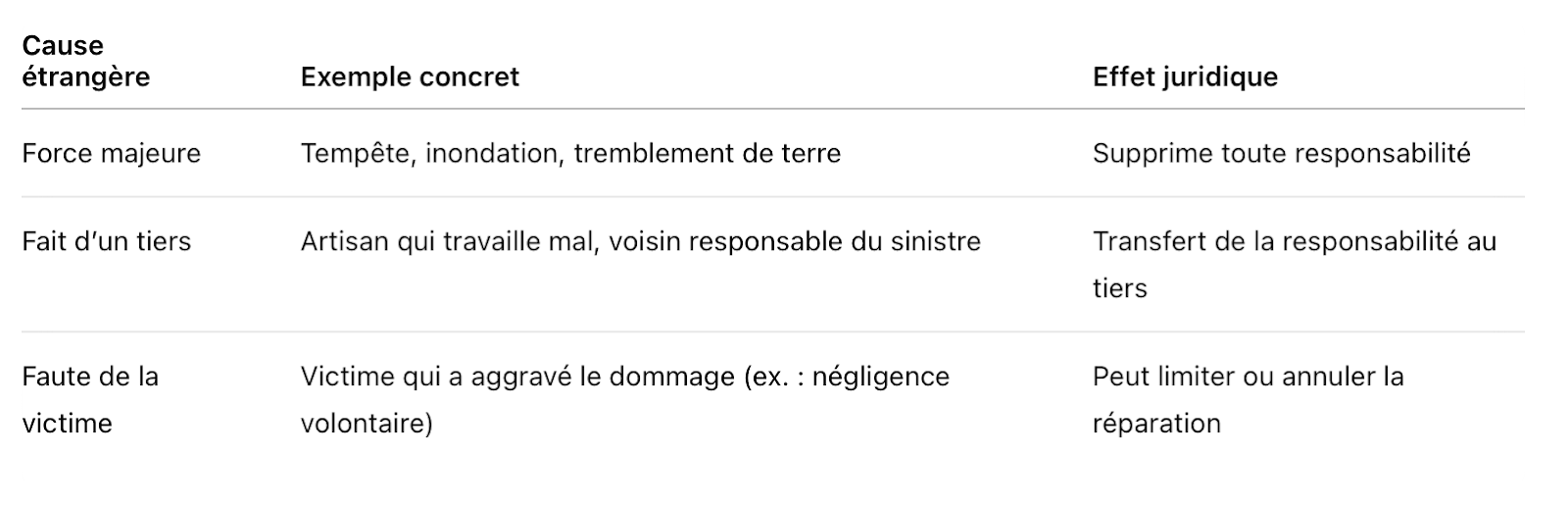Click the "Supprime toute responsabilité" cell

coord(1281,154)
